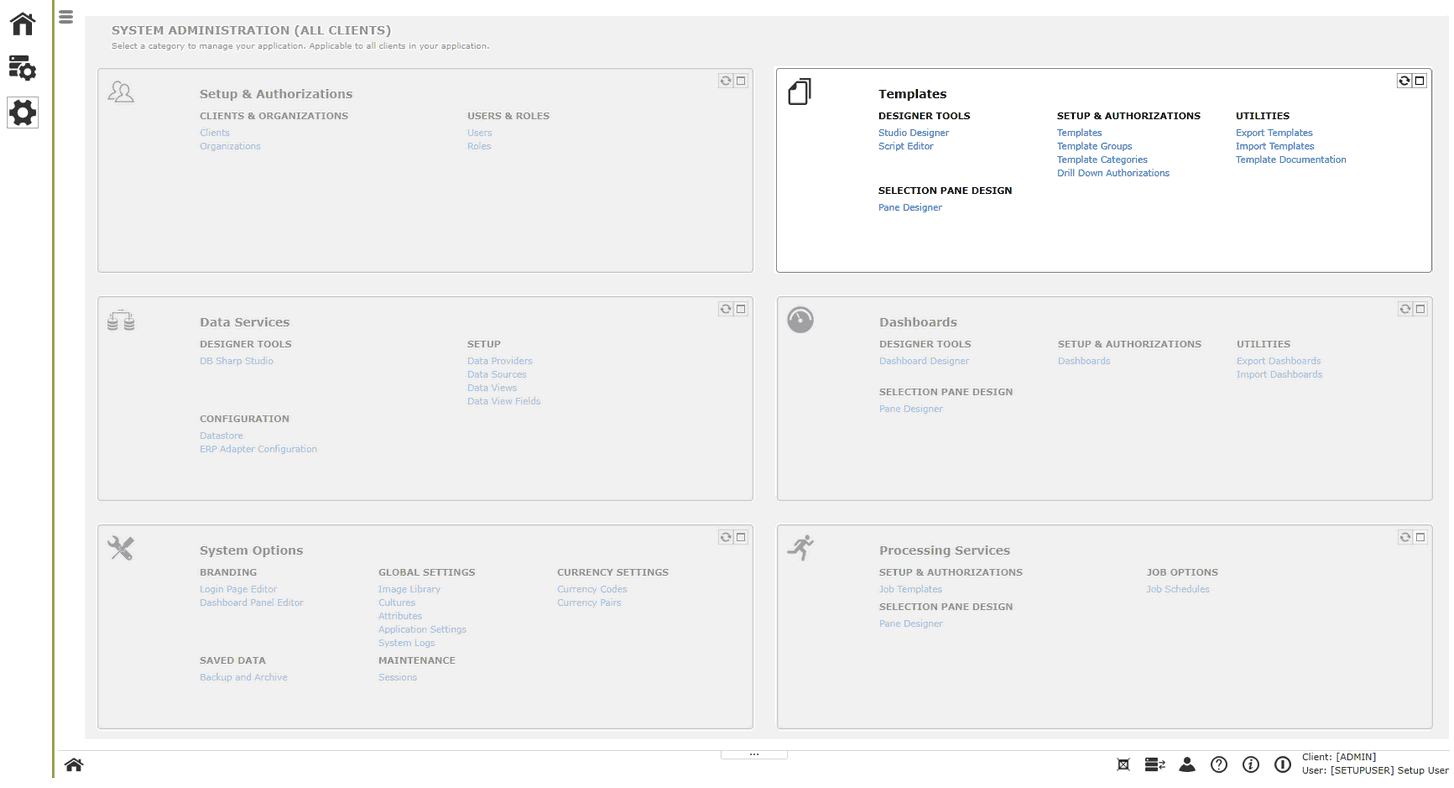Maximize the Setup & Authorizations panel
The width and height of the screenshot is (1454, 788).
click(x=741, y=81)
